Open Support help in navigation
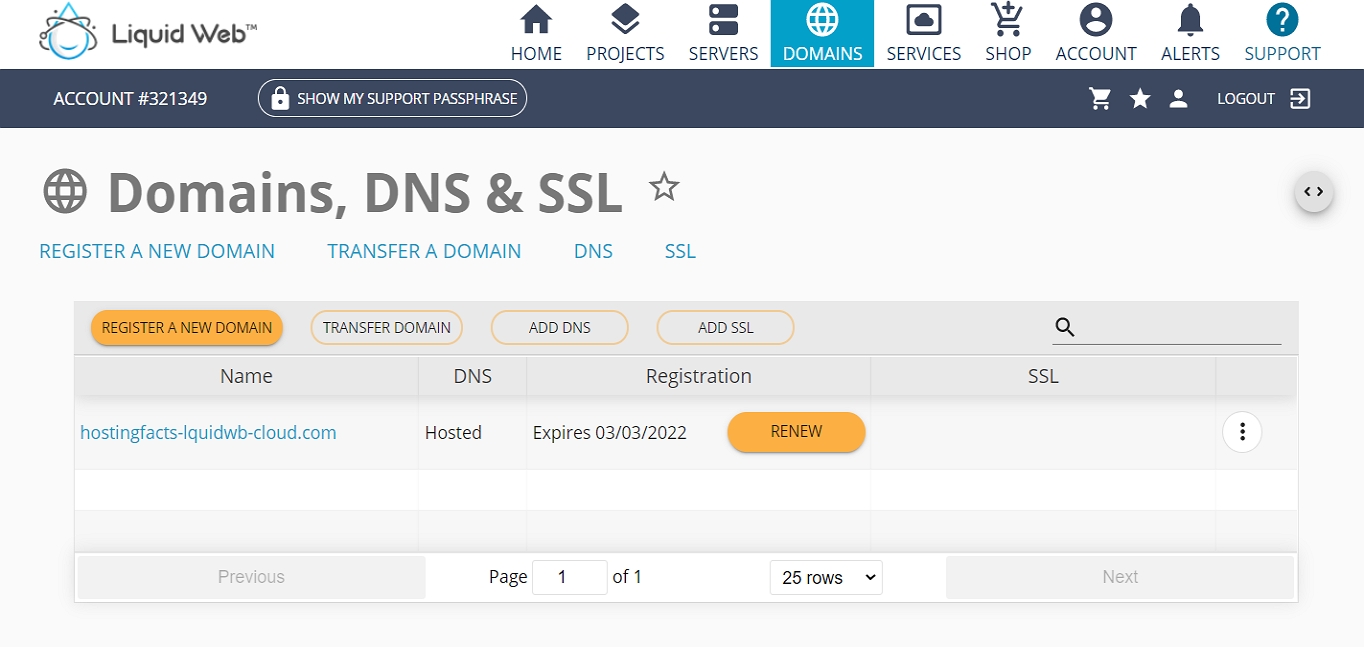This screenshot has width=1364, height=647. pyautogui.click(x=1282, y=34)
